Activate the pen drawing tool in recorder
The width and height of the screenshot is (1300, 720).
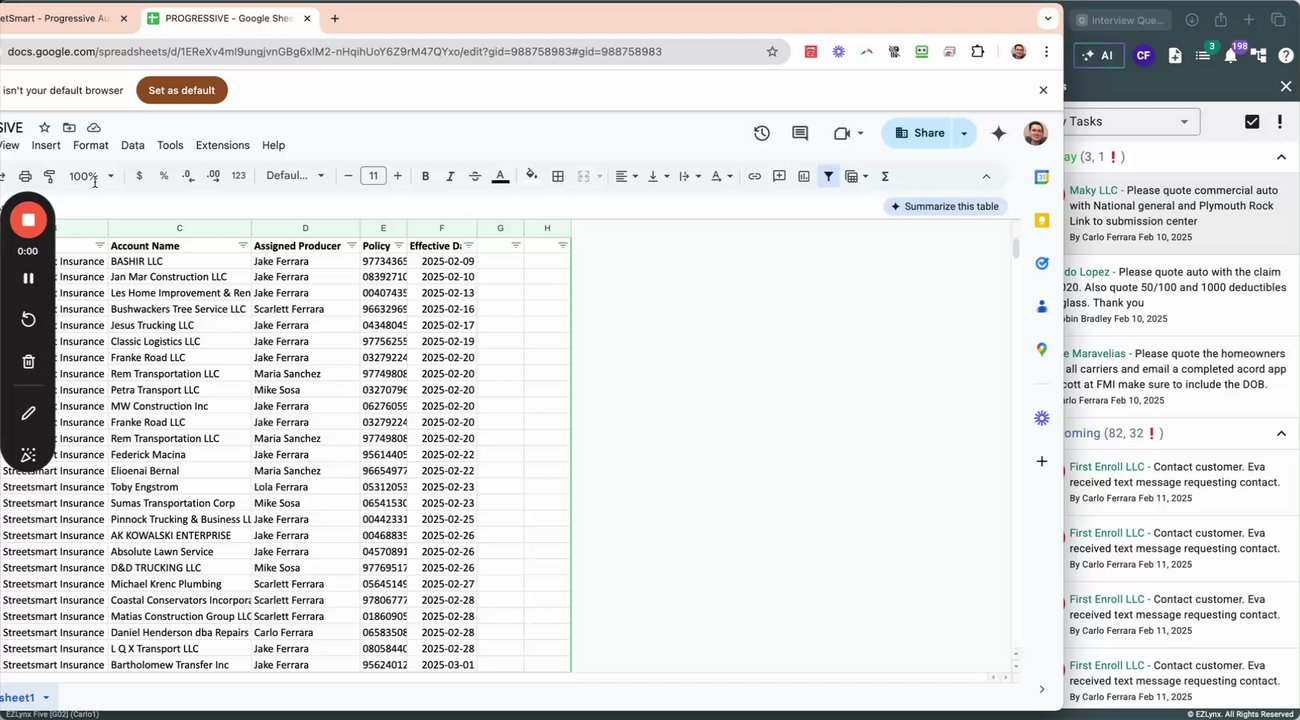point(28,413)
